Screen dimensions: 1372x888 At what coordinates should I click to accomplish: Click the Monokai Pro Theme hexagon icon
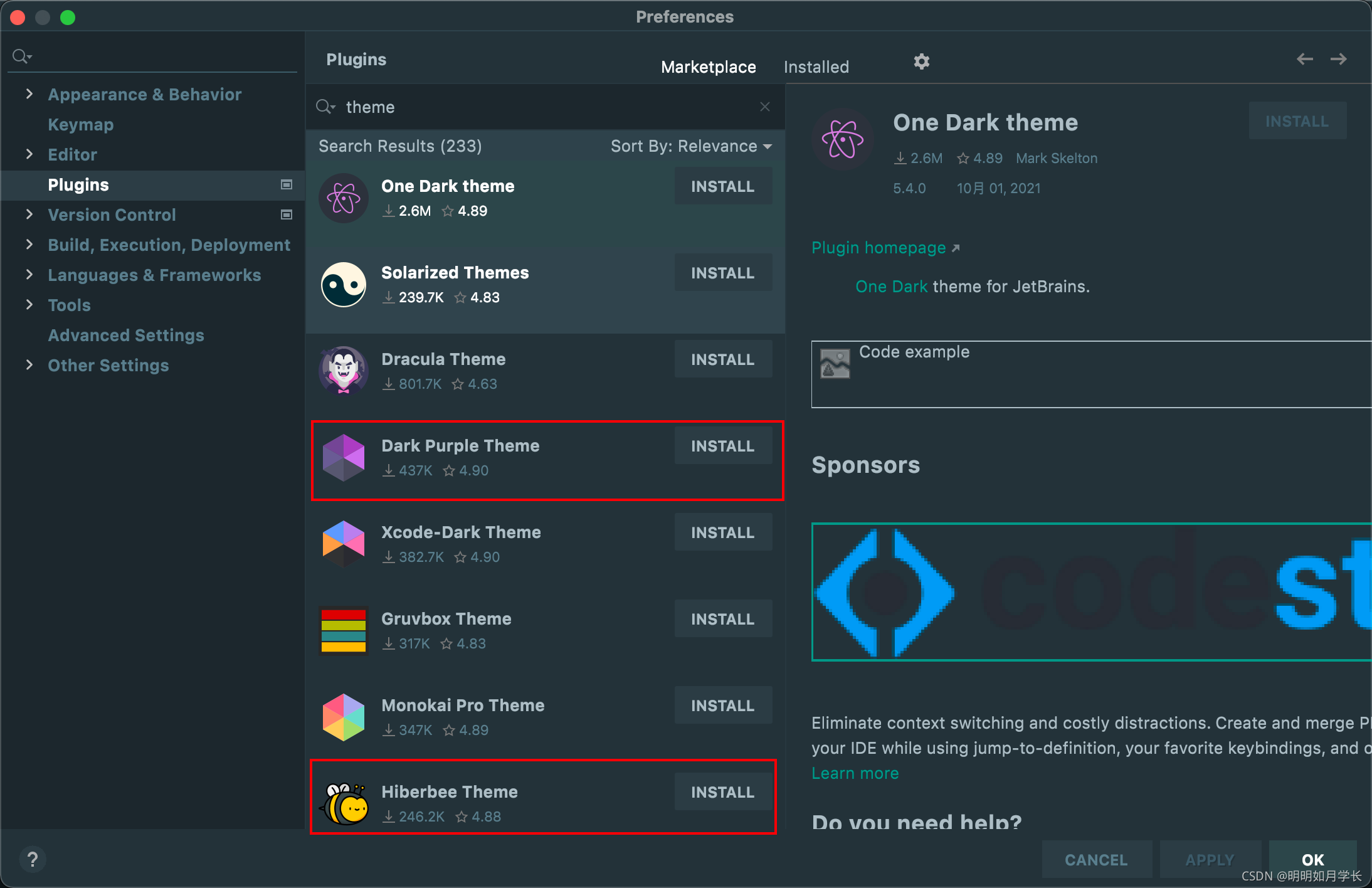343,717
